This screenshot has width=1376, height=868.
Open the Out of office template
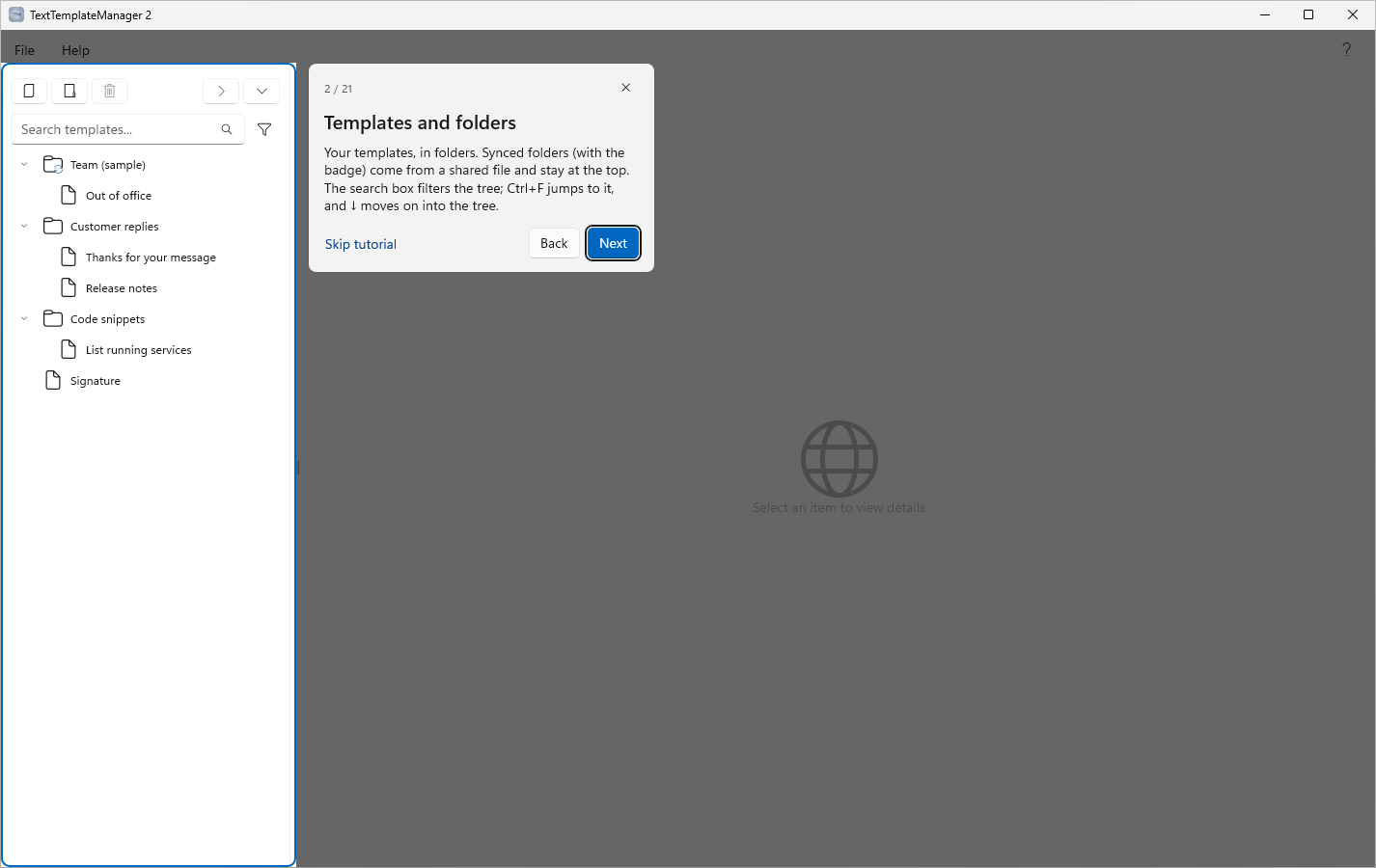[x=119, y=196]
